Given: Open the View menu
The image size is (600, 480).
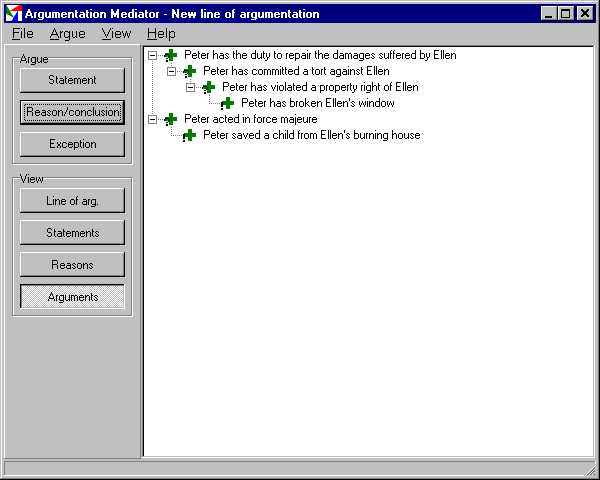Looking at the screenshot, I should [116, 34].
